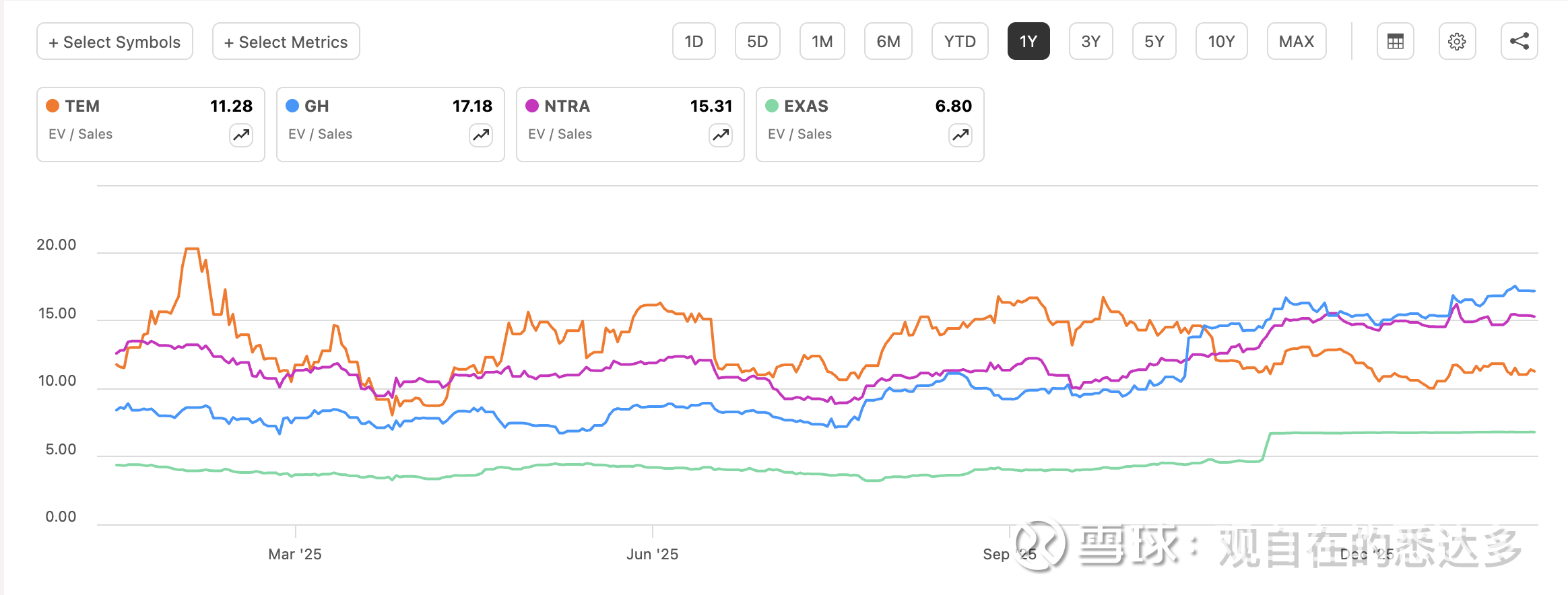Click the orange TEM color dot
The image size is (1568, 595).
point(53,106)
